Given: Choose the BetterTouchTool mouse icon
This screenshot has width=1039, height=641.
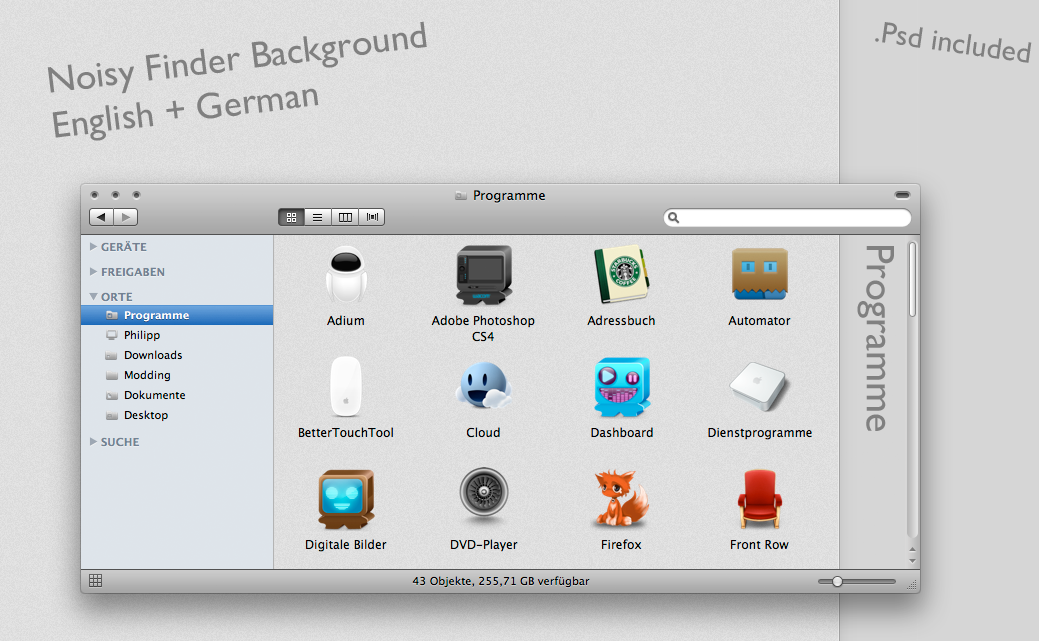Looking at the screenshot, I should pyautogui.click(x=346, y=386).
